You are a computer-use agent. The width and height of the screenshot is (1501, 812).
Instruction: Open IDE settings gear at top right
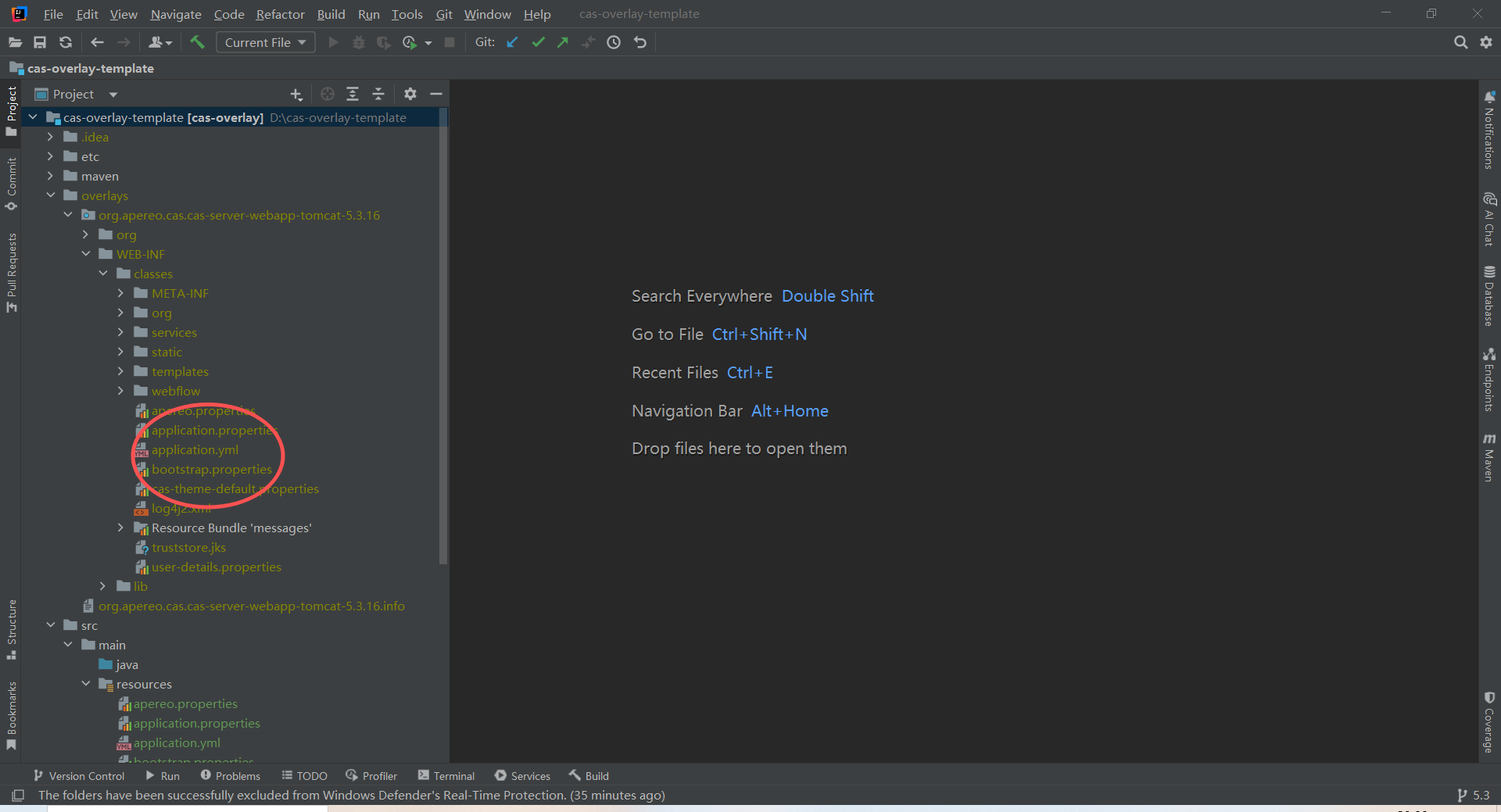tap(1486, 42)
